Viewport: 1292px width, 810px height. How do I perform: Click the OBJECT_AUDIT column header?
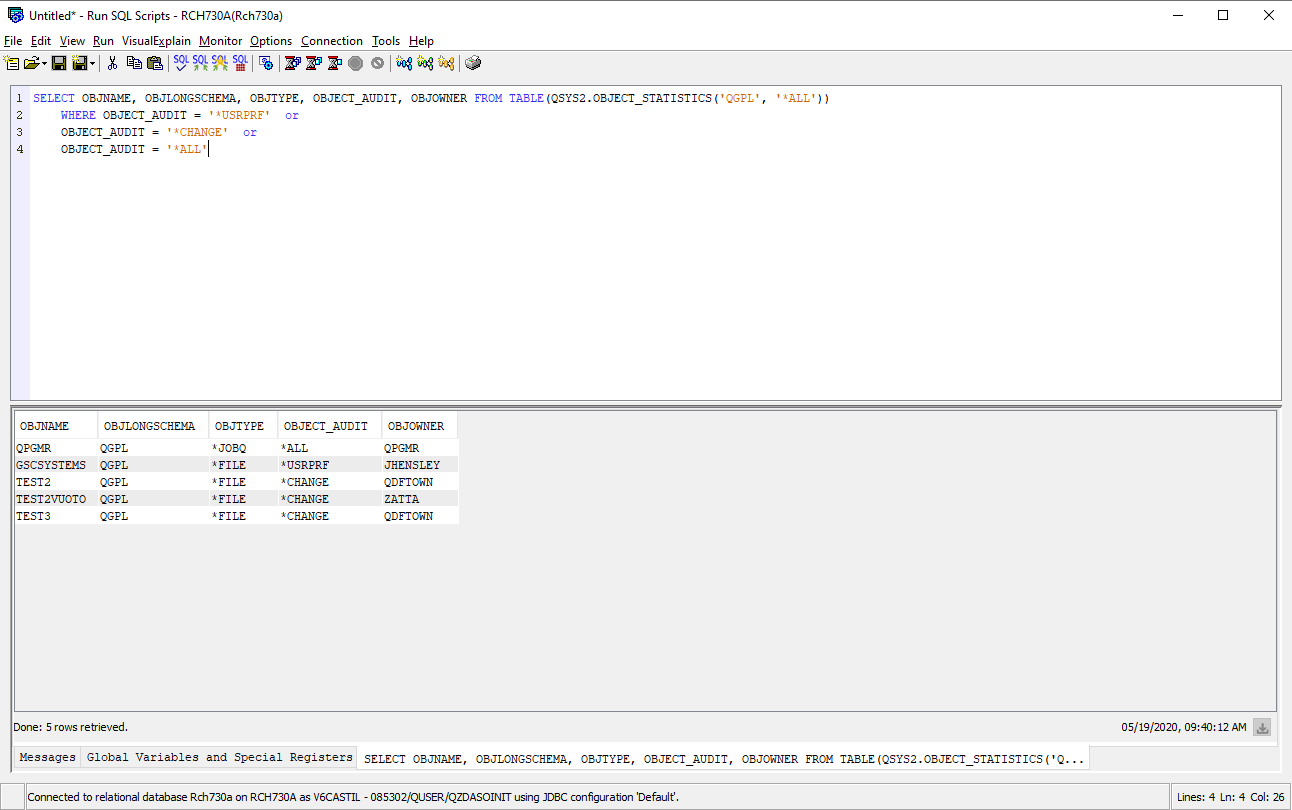329,426
